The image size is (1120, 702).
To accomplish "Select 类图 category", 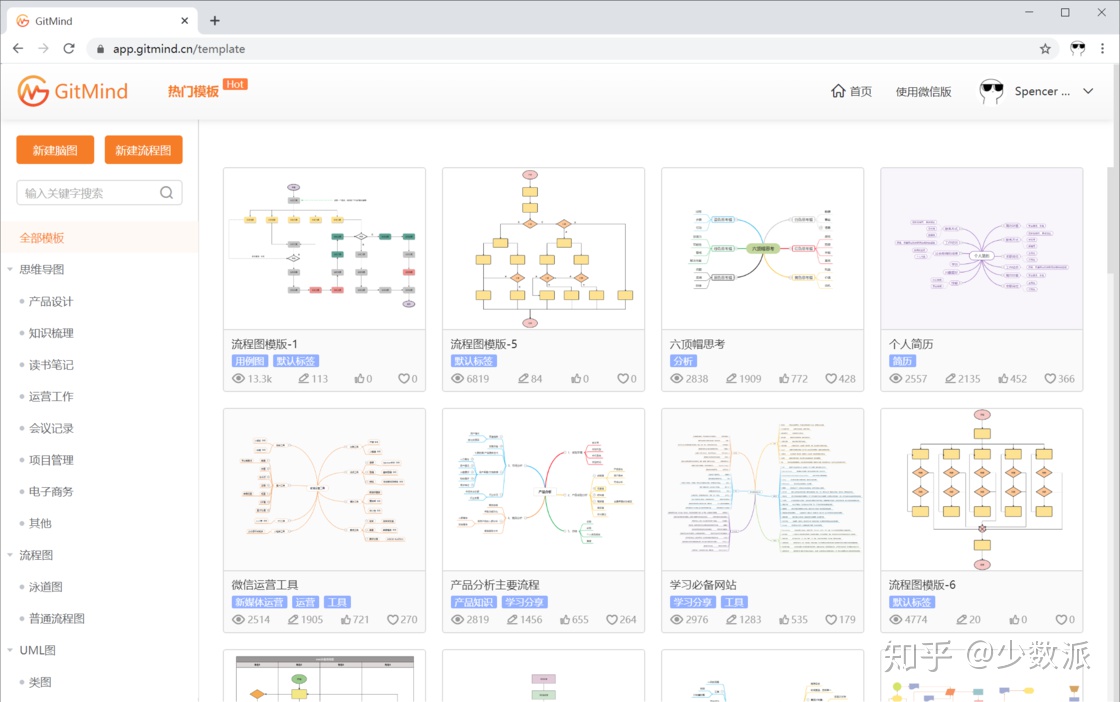I will (40, 682).
